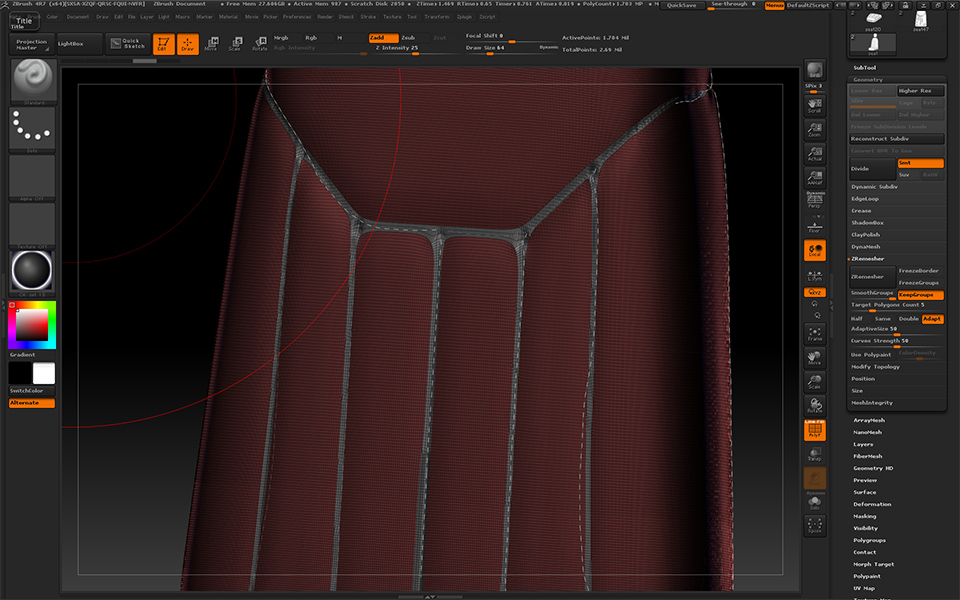Click the Xpose icon

coord(814,525)
